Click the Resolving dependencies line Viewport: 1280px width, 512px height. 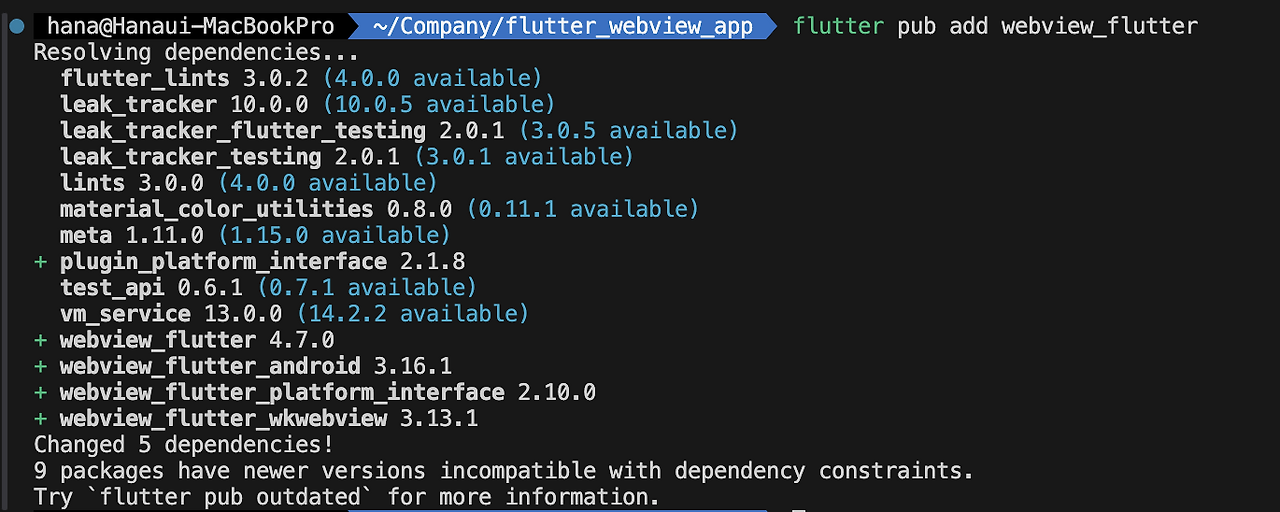click(195, 52)
